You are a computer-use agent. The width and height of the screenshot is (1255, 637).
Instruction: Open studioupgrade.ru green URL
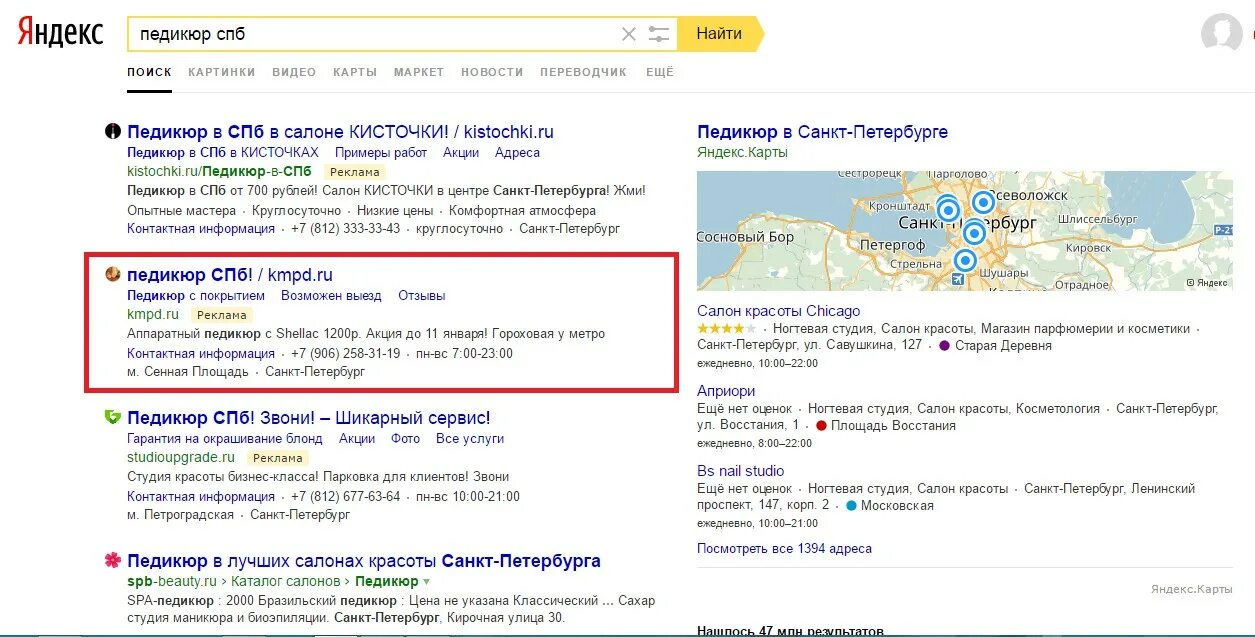[183, 458]
